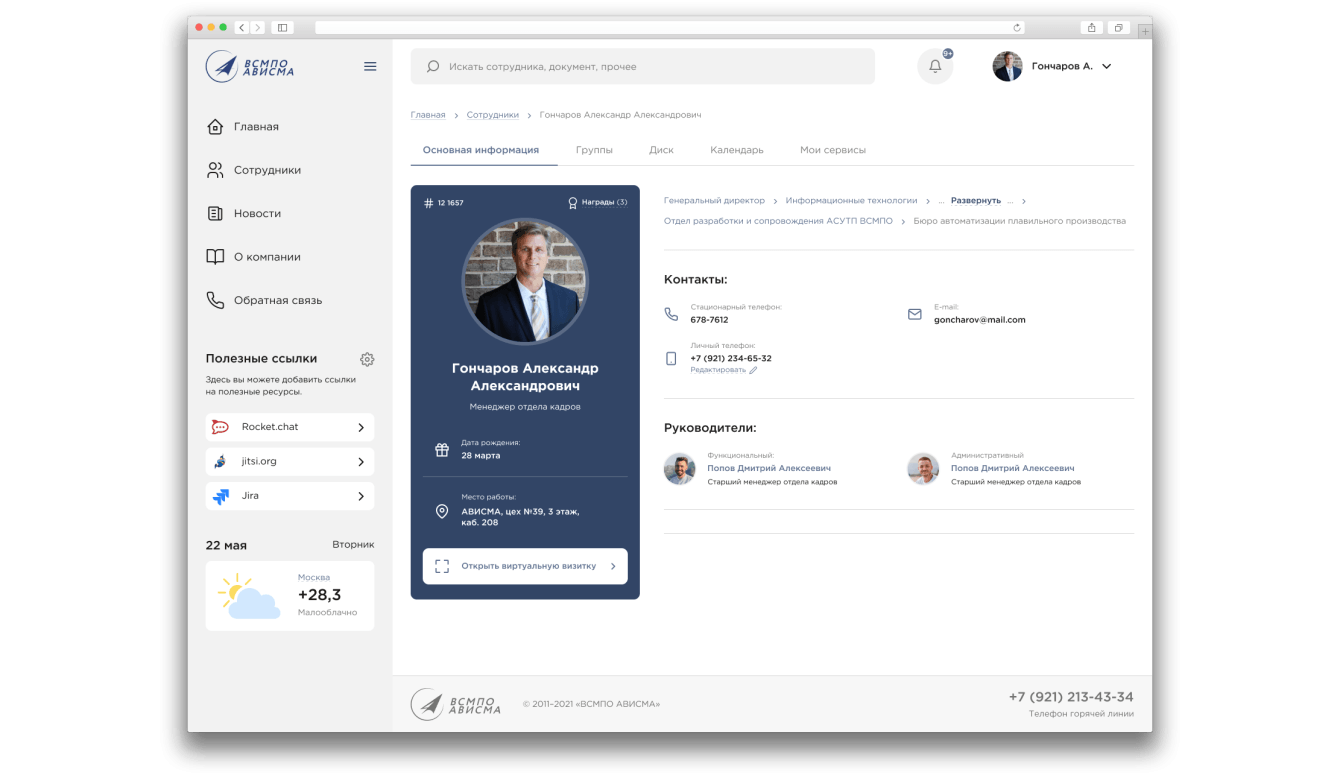Click the ВСМПО АВИСМА logo in the sidebar
The height and width of the screenshot is (775, 1340).
(250, 67)
